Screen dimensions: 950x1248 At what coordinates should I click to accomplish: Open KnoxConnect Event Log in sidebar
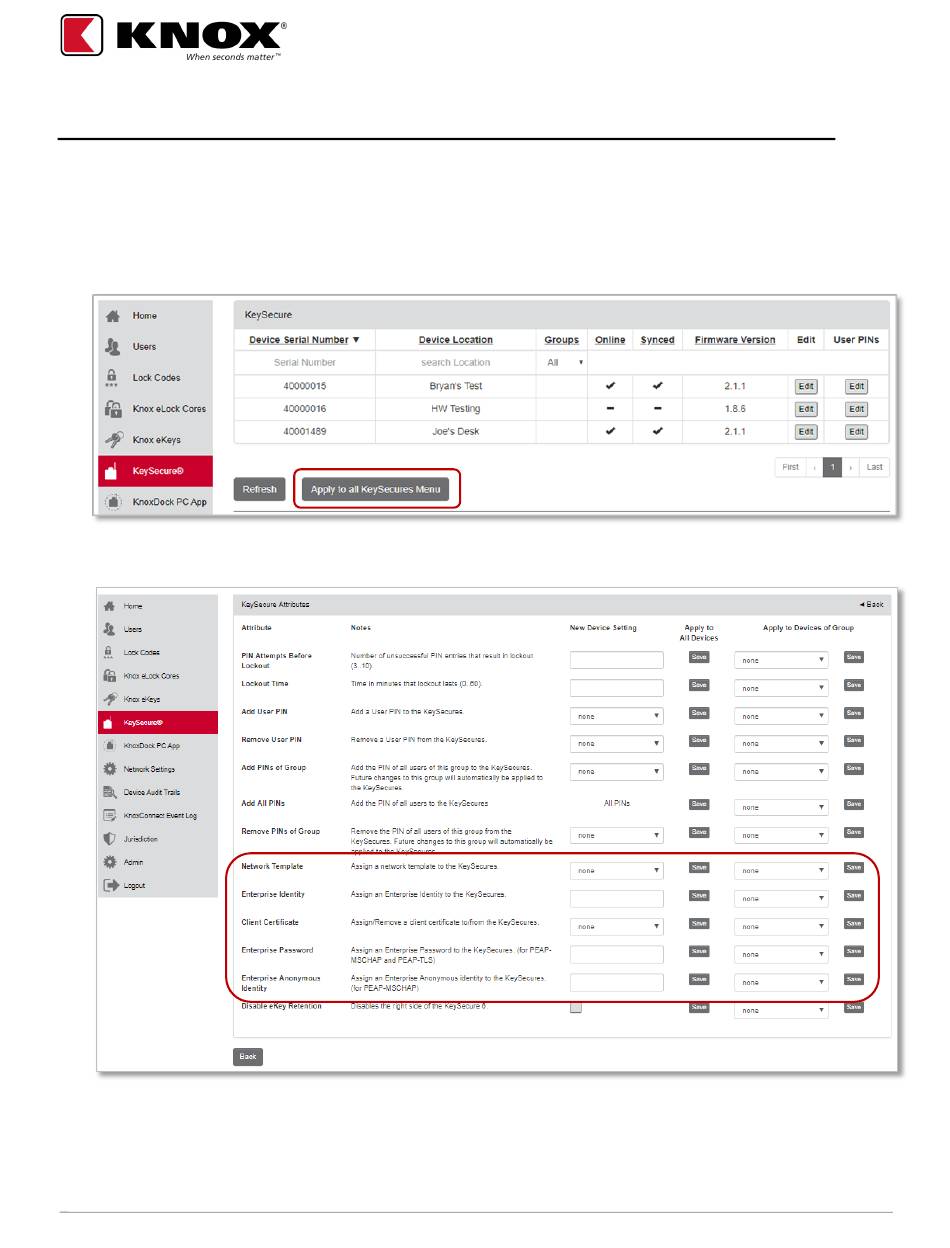coord(156,815)
